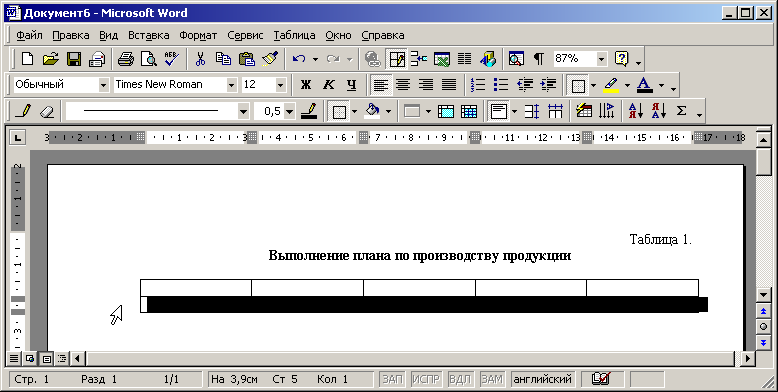Align text left toggle

(380, 85)
